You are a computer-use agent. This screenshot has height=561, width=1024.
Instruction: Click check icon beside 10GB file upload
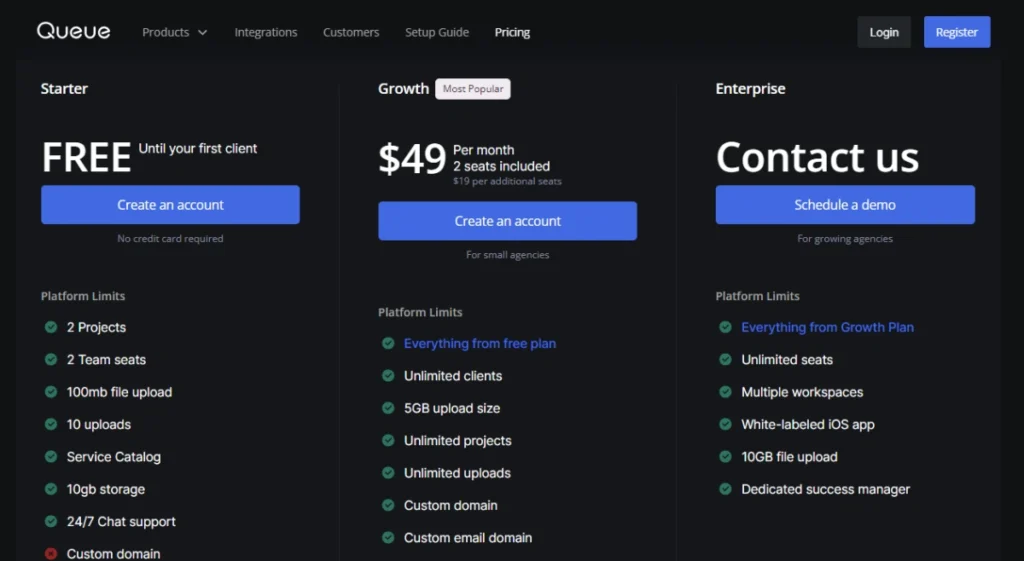click(x=725, y=457)
